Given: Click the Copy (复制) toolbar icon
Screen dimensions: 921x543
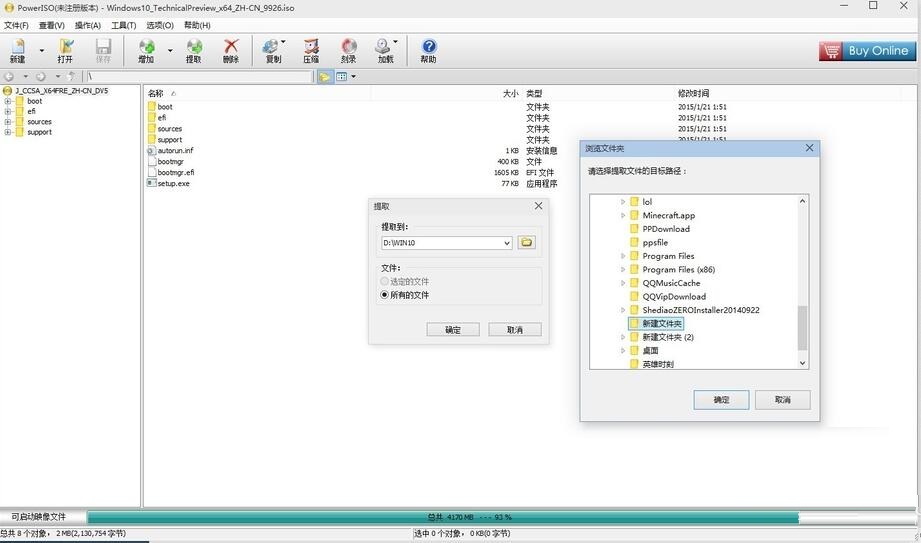Looking at the screenshot, I should tap(273, 51).
